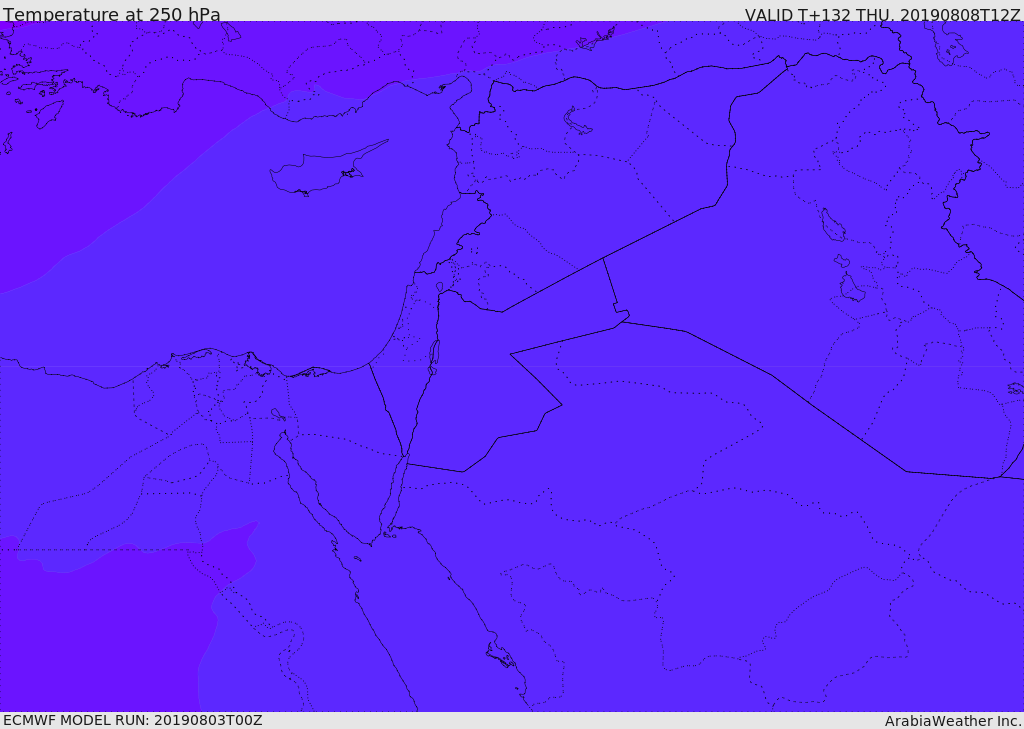Click the 'ArabiaWeather Inc' credit text
The width and height of the screenshot is (1024, 729).
click(952, 721)
